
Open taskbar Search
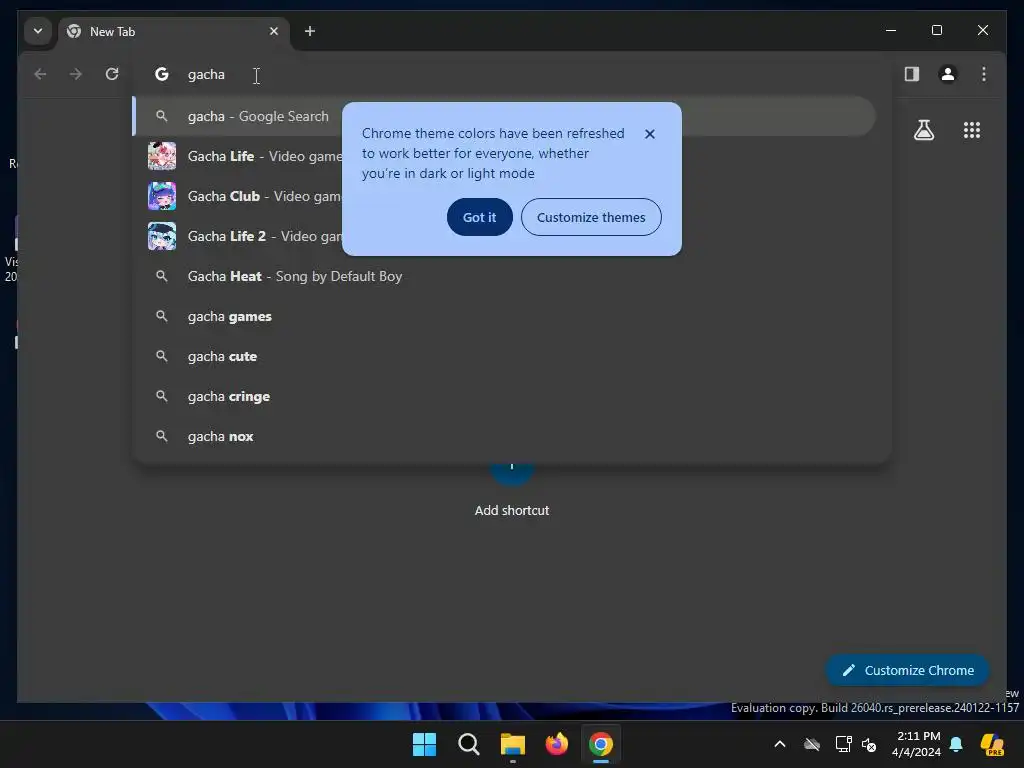click(468, 744)
